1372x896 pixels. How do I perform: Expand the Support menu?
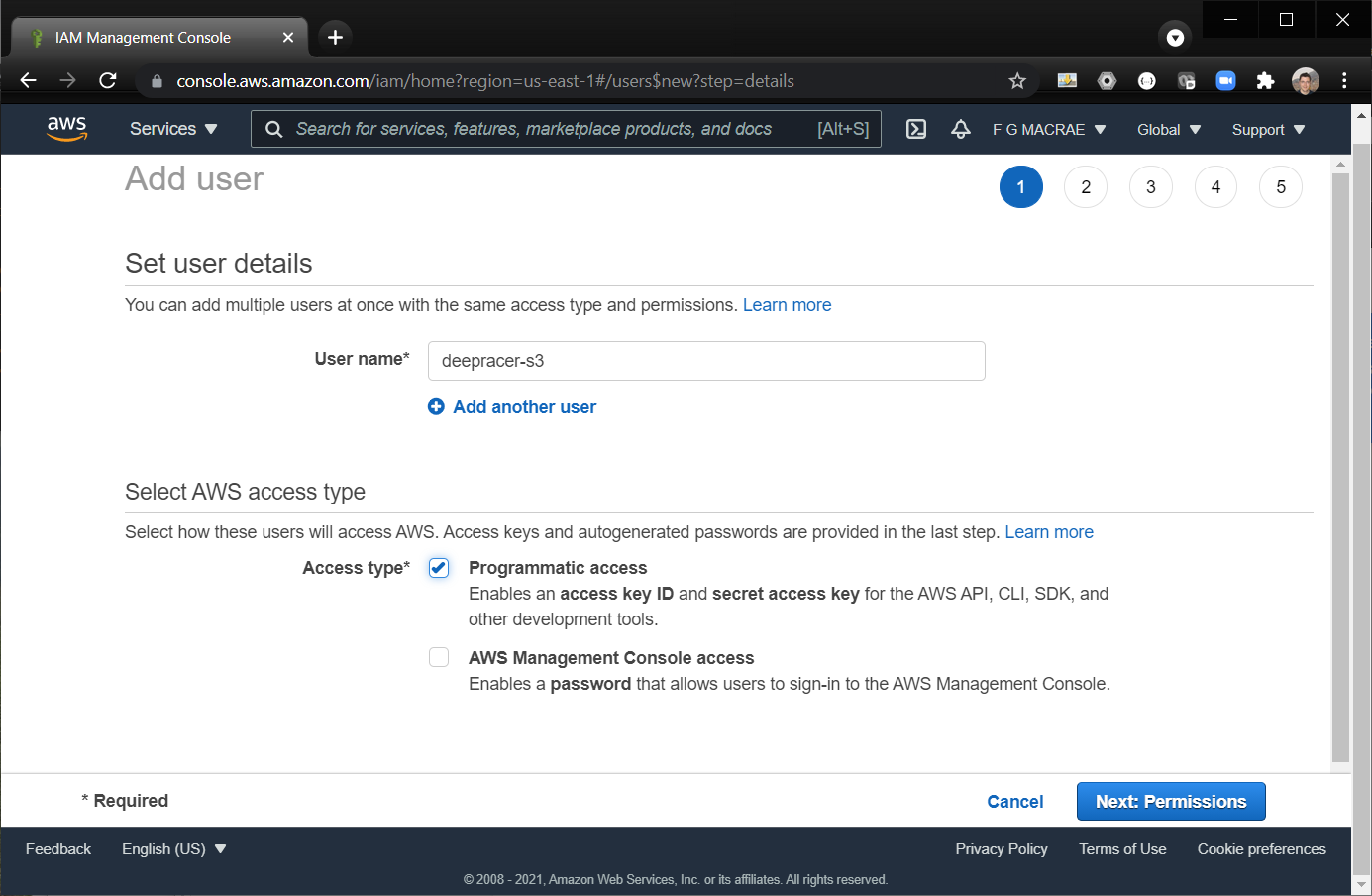[1268, 130]
